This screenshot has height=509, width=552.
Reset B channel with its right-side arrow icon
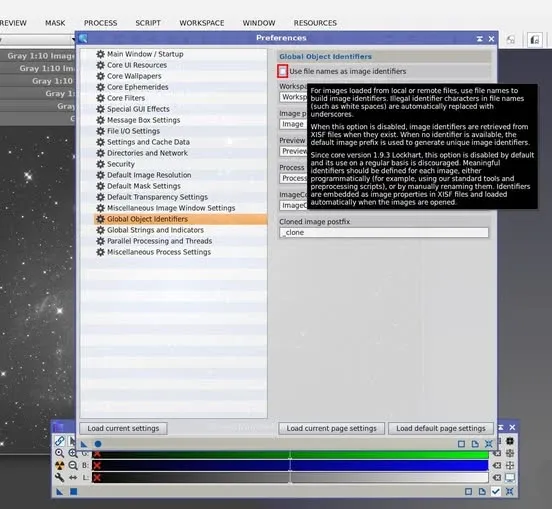click(x=497, y=465)
